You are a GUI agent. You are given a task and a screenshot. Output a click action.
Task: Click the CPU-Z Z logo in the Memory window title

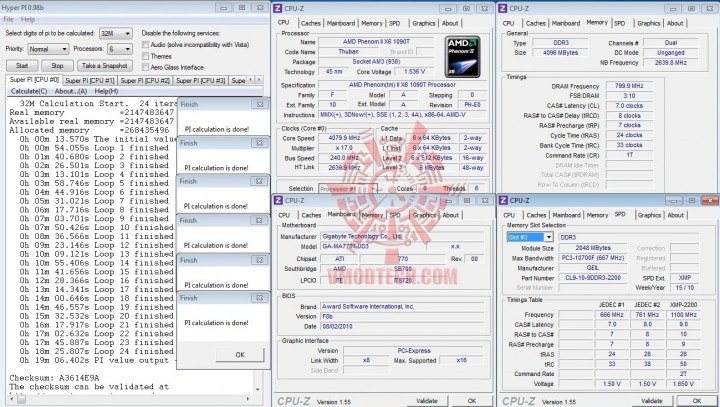point(503,8)
